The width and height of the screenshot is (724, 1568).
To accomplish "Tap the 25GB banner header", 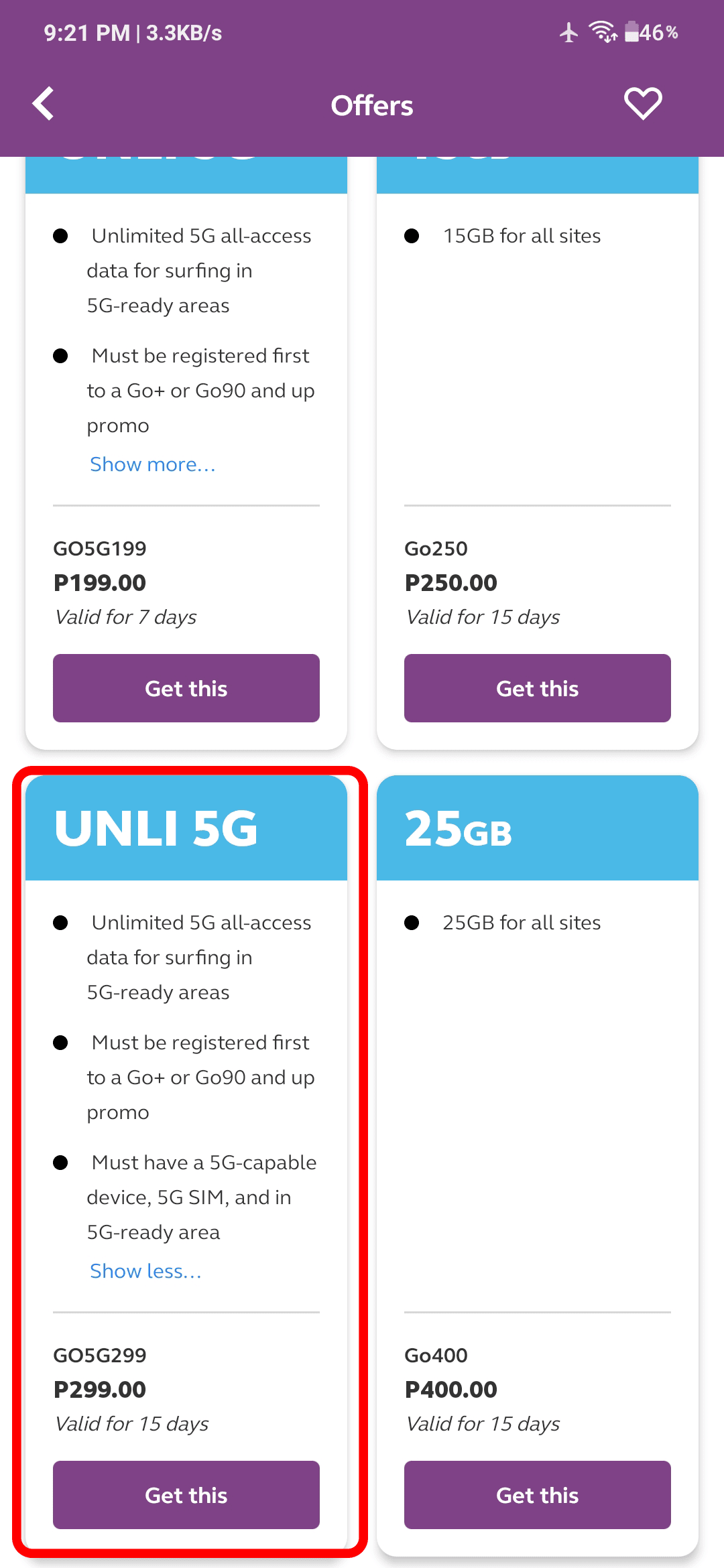I will (536, 828).
